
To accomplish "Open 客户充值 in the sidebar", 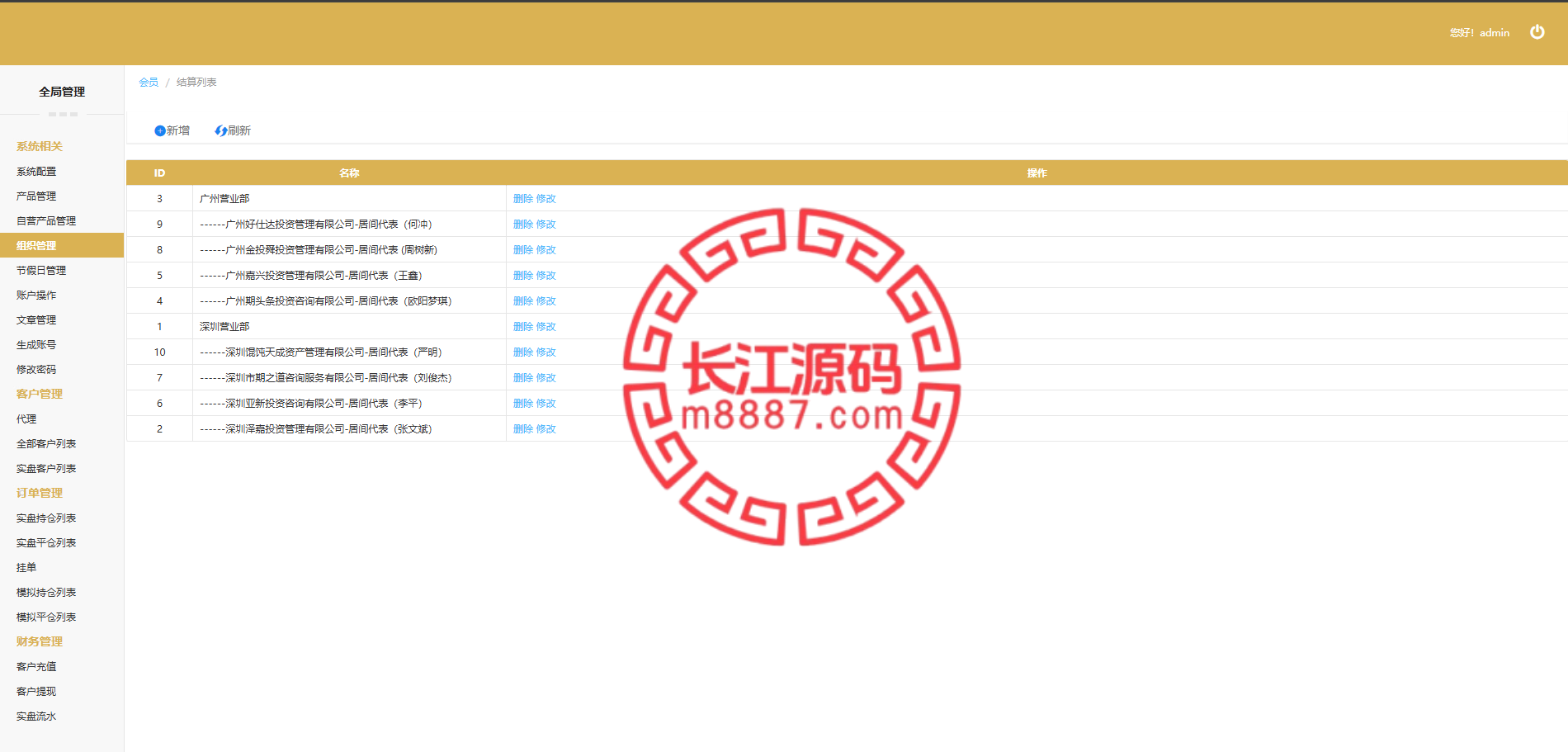I will pos(36,667).
